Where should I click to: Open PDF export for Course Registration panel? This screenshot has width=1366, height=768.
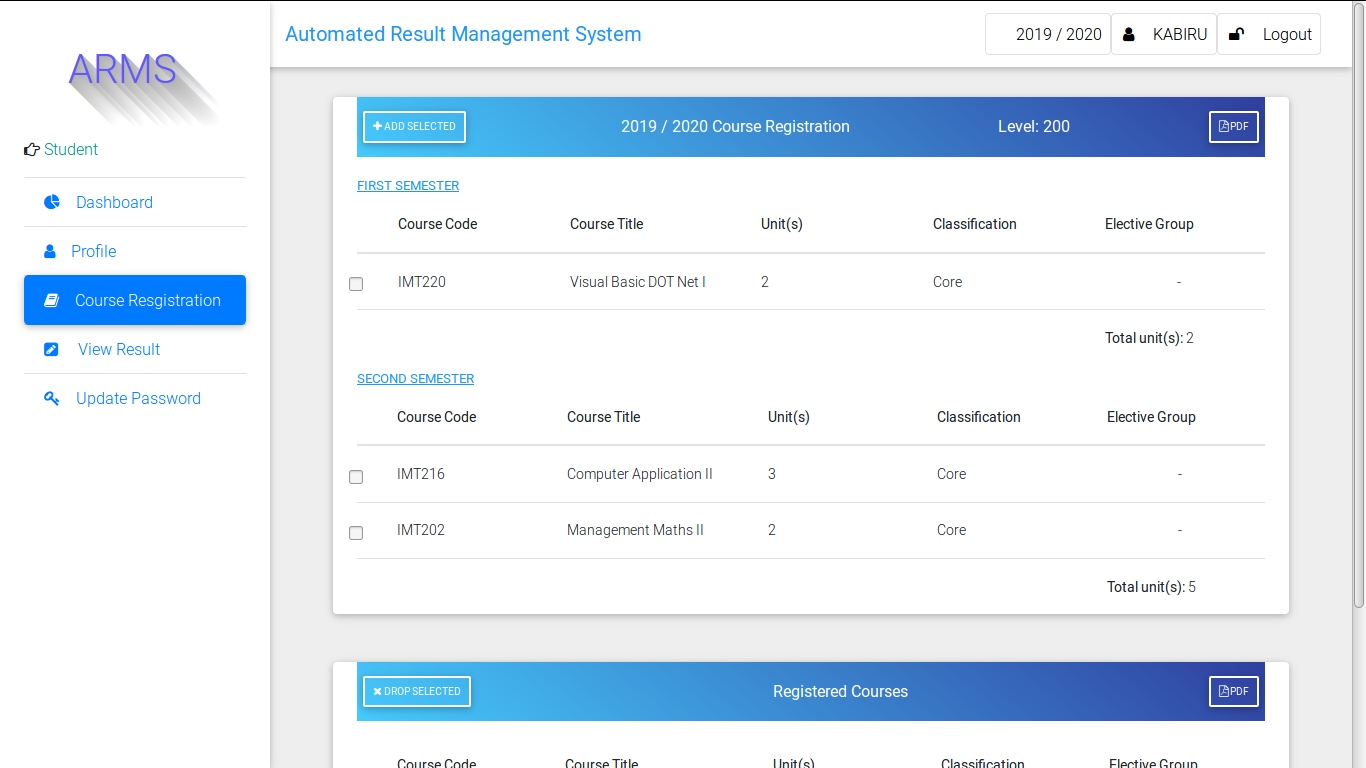point(1233,127)
